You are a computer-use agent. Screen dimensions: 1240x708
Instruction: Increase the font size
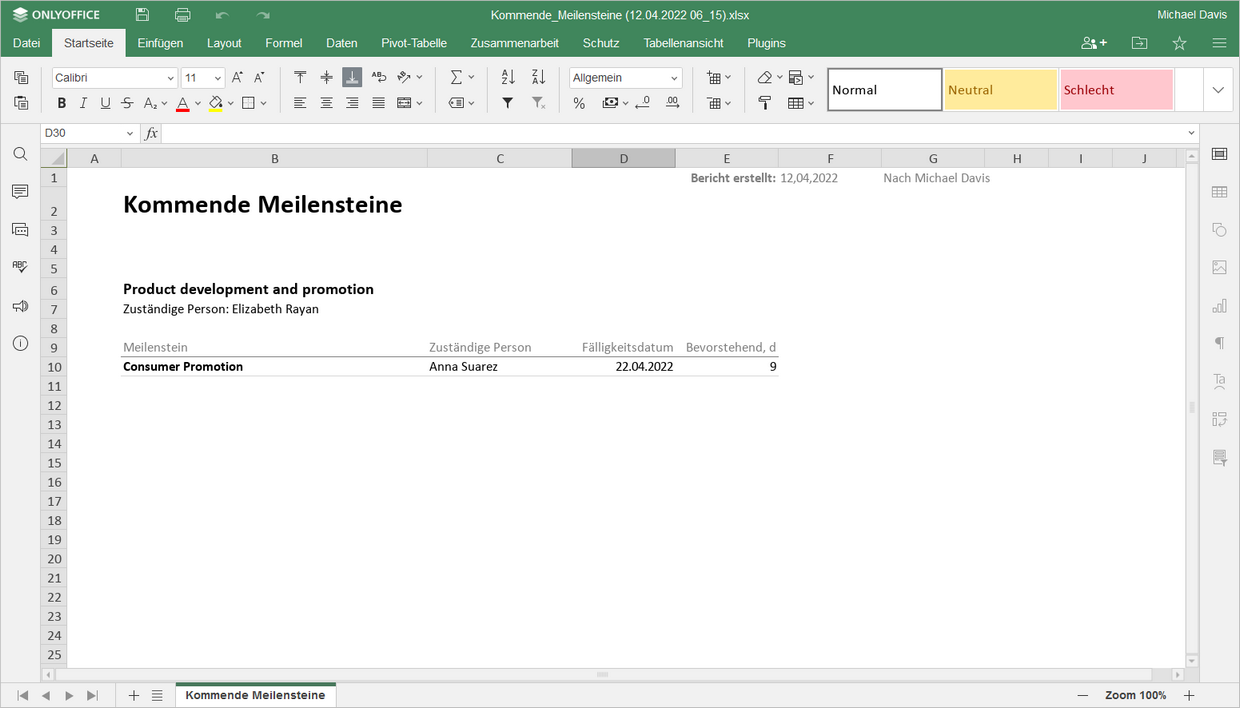click(x=237, y=77)
